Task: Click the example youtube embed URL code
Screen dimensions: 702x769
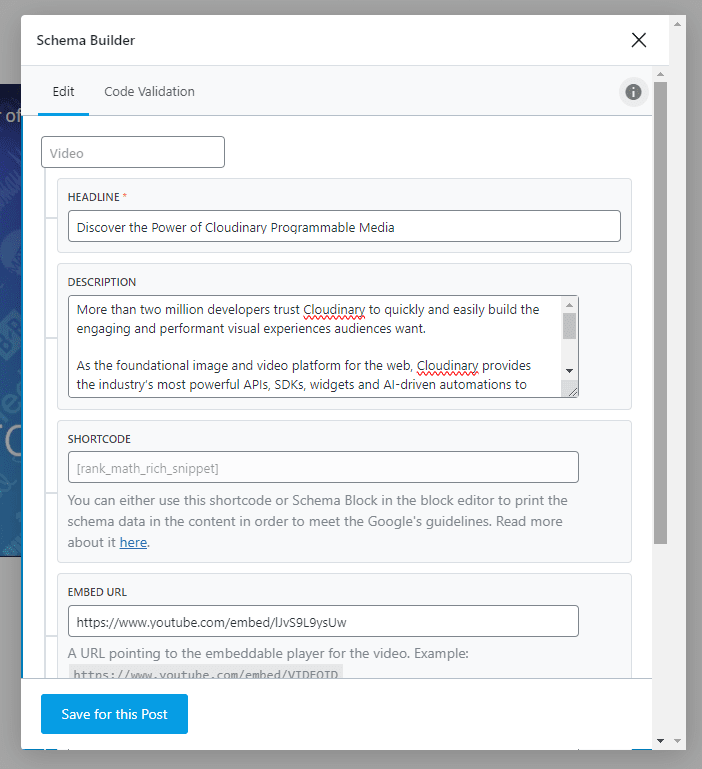Action: click(206, 672)
